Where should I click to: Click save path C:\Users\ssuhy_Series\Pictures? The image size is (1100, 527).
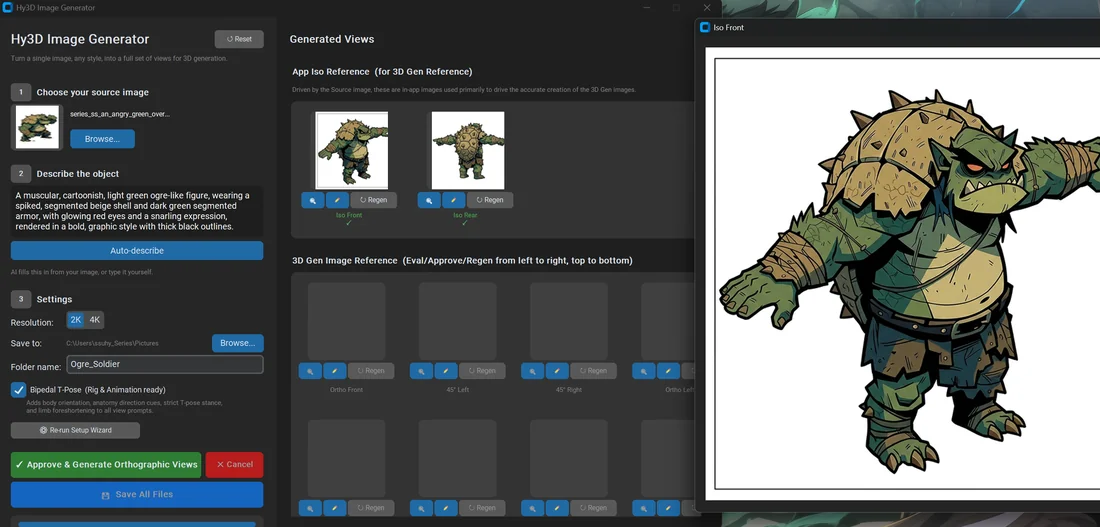[x=112, y=343]
